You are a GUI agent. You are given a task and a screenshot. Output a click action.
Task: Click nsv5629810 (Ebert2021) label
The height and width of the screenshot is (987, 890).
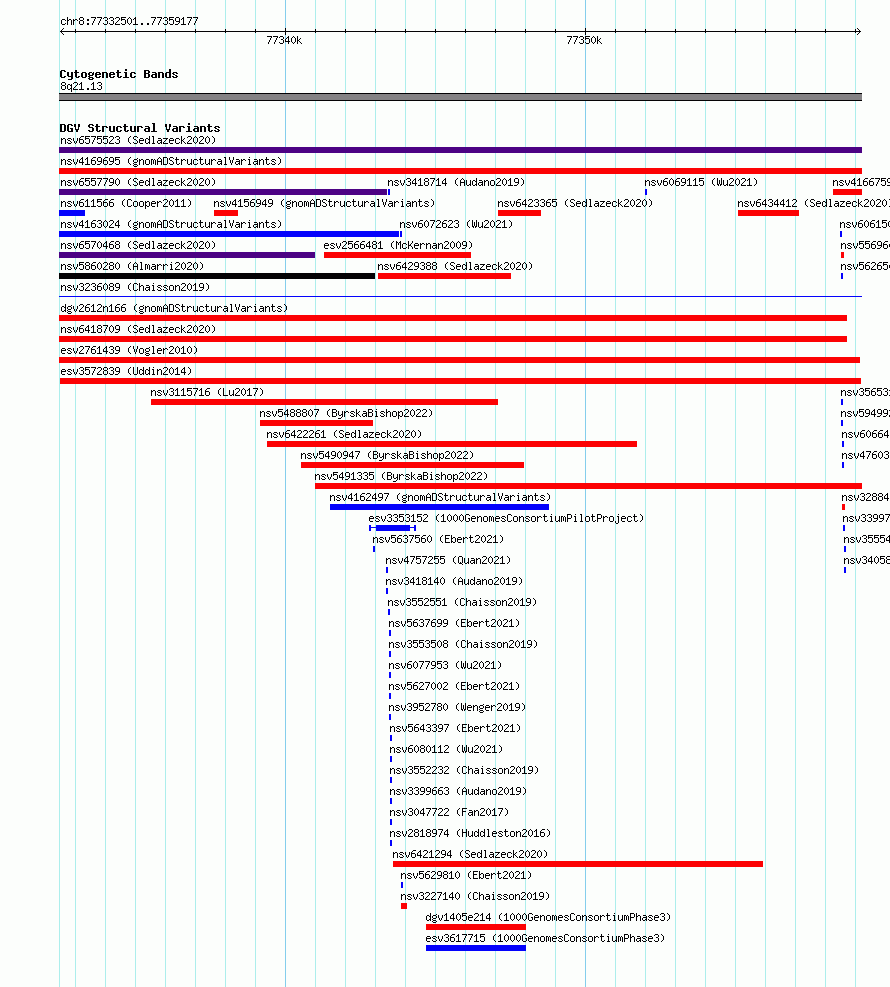pos(466,875)
